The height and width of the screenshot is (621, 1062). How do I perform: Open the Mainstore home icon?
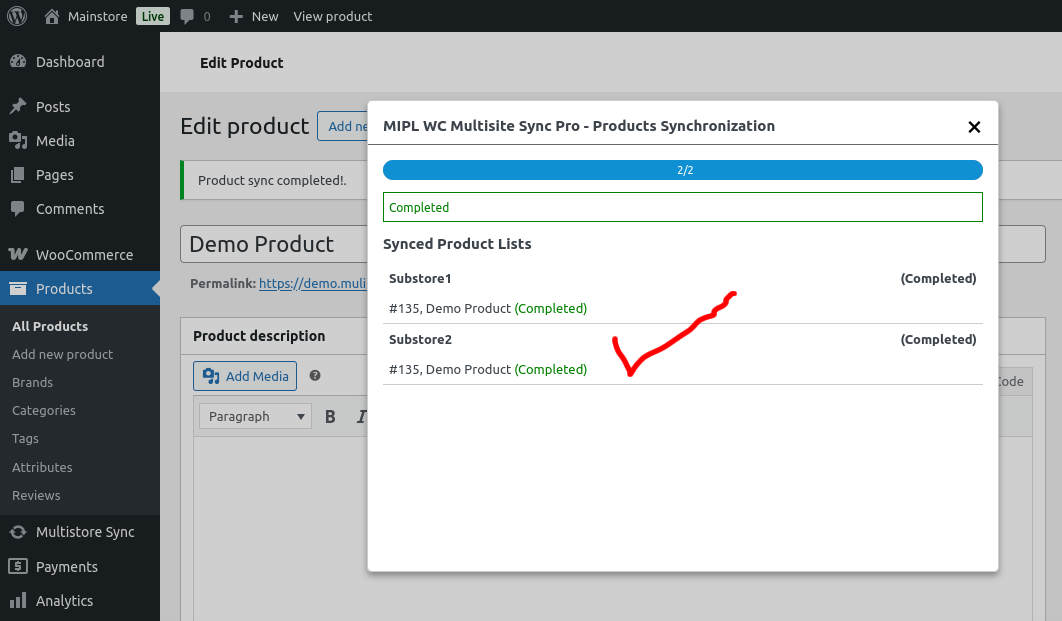click(x=51, y=16)
